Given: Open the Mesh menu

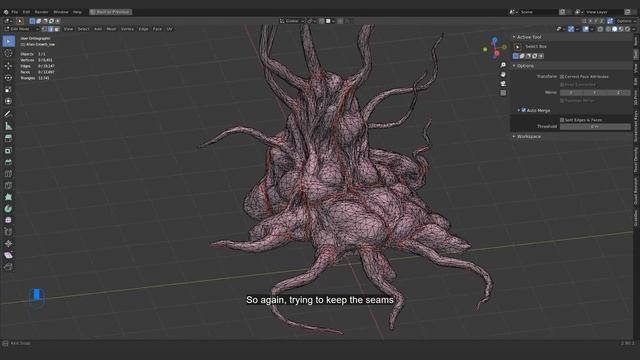Looking at the screenshot, I should (111, 29).
